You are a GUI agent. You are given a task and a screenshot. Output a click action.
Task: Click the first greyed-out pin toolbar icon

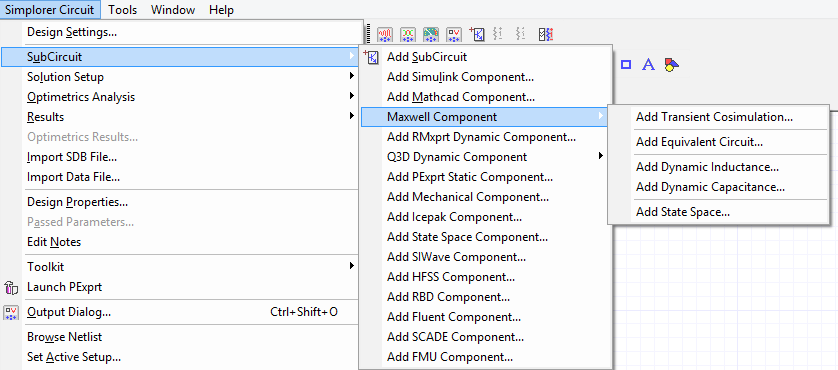[x=498, y=34]
